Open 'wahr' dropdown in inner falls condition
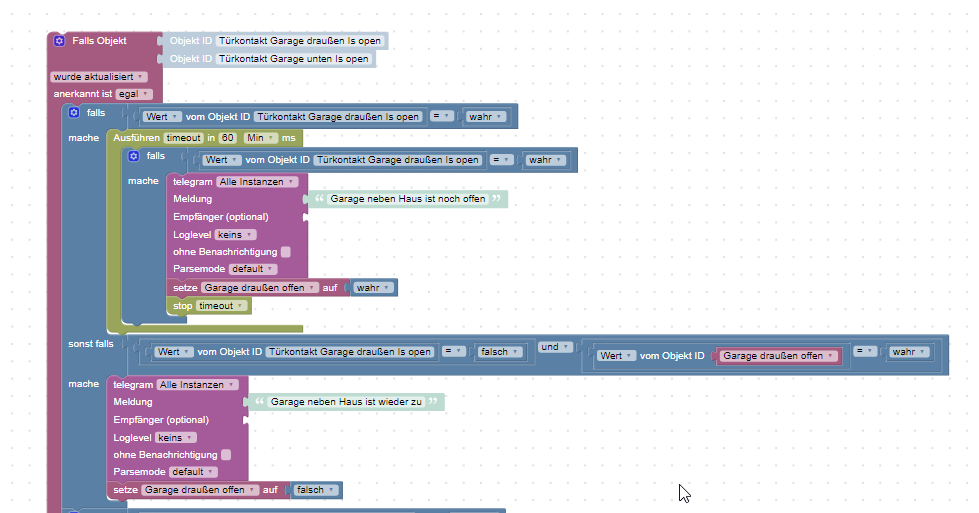Image resolution: width=979 pixels, height=513 pixels. (x=545, y=160)
